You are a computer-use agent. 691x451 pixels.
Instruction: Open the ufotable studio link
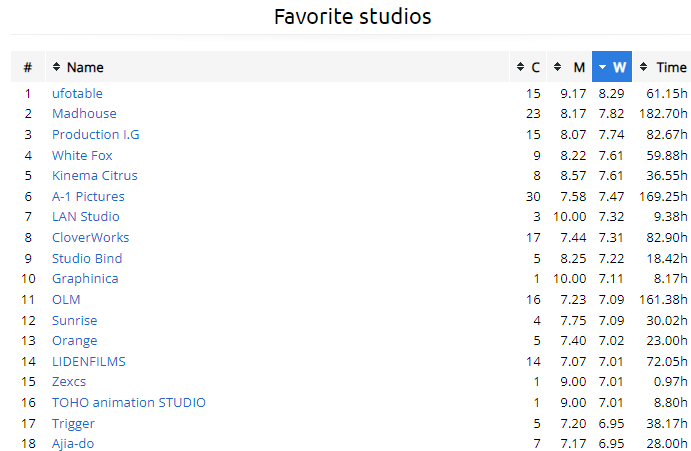coord(77,93)
